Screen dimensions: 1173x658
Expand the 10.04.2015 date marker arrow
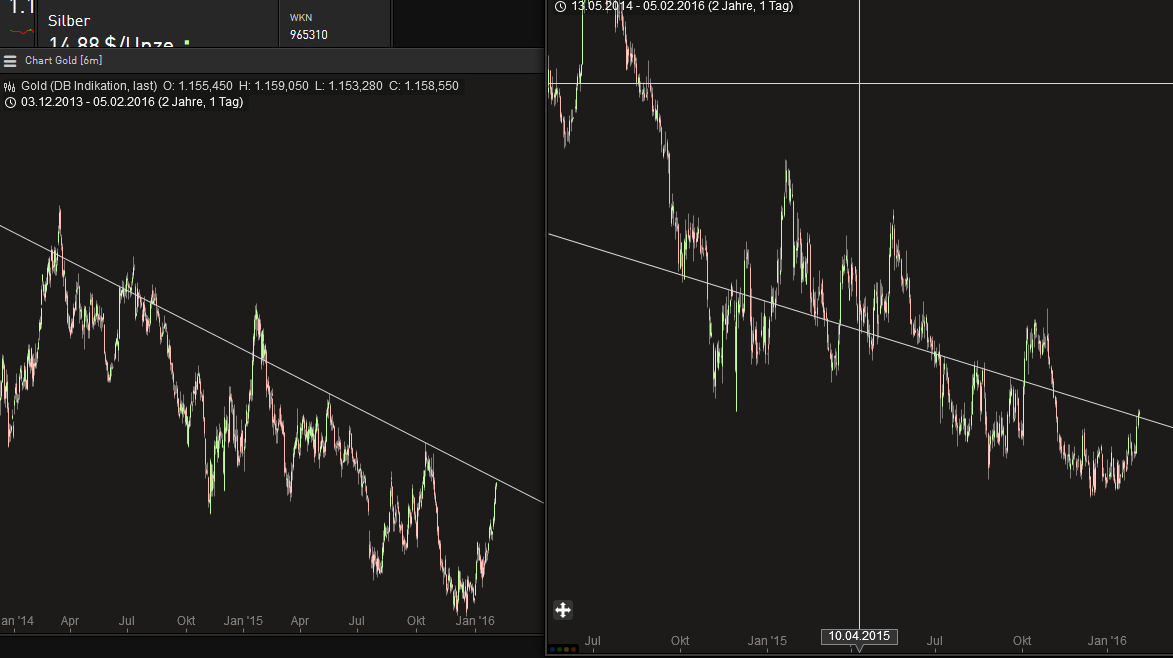coord(858,647)
